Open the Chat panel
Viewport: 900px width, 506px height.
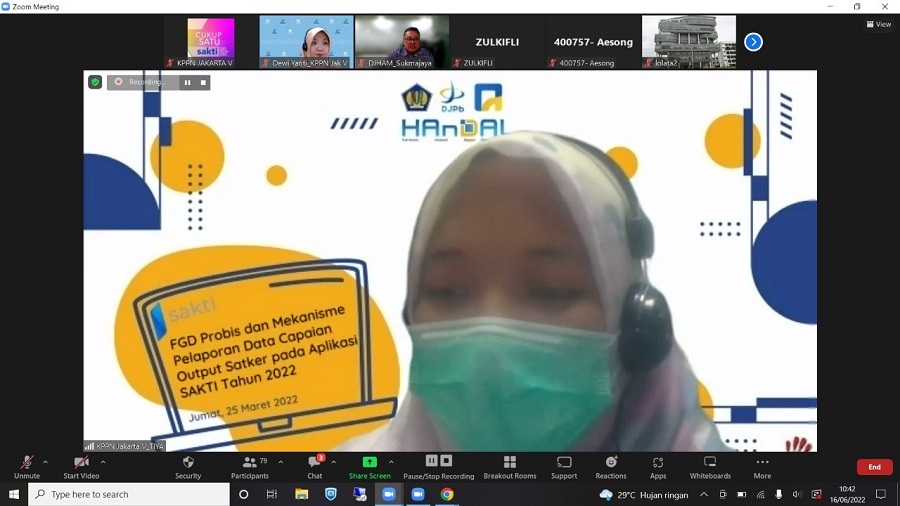click(314, 466)
